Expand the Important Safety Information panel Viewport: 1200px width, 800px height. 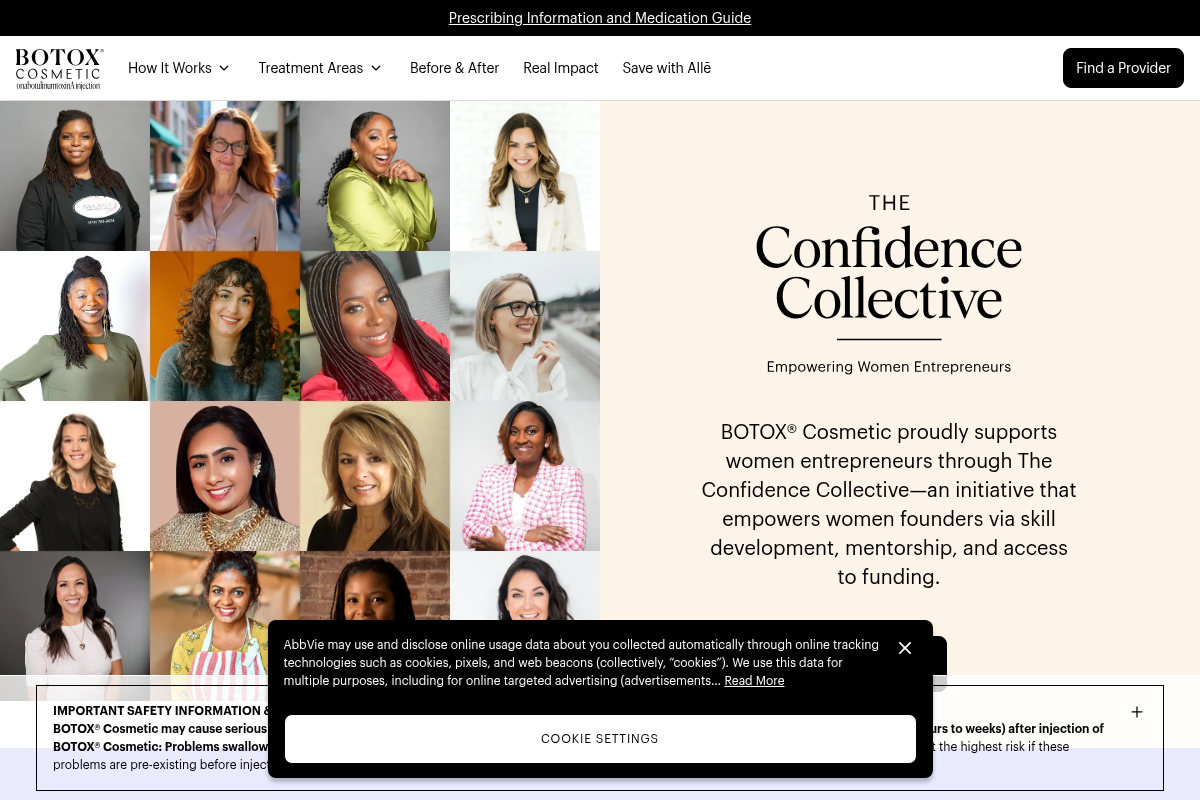click(x=1136, y=712)
